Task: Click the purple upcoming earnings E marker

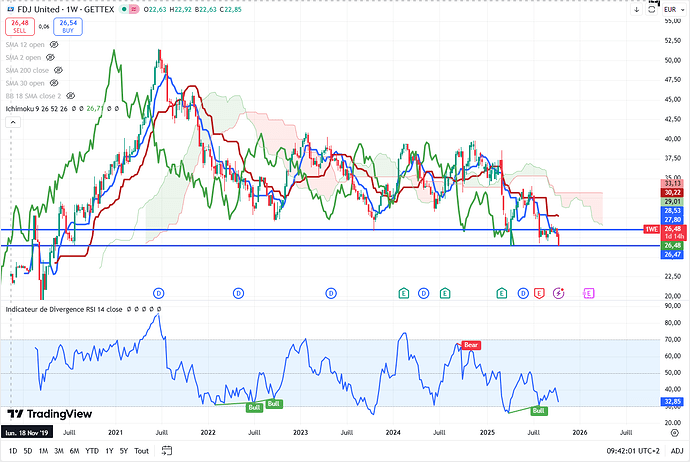Action: (x=589, y=292)
